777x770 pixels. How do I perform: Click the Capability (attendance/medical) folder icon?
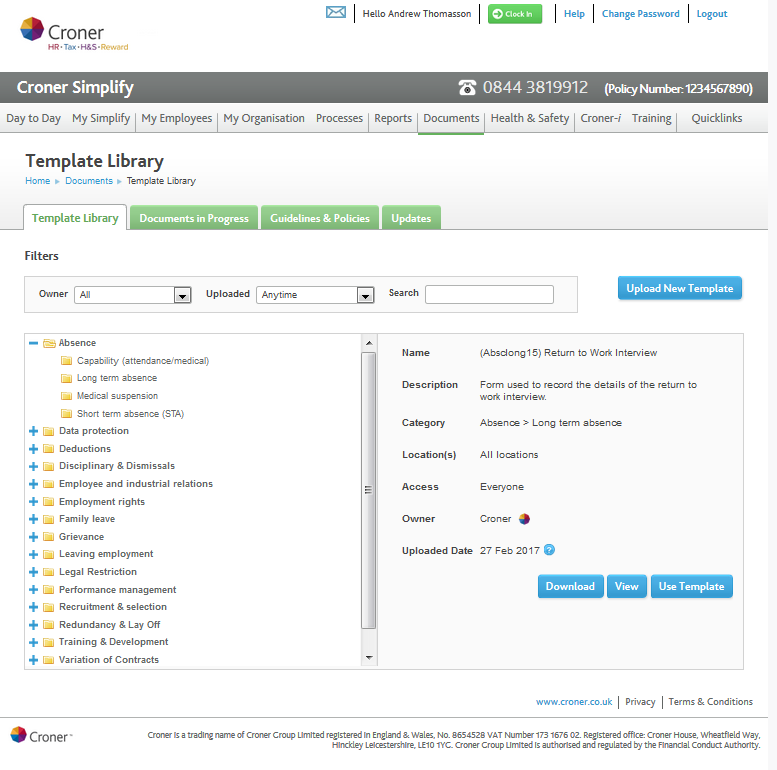(66, 361)
